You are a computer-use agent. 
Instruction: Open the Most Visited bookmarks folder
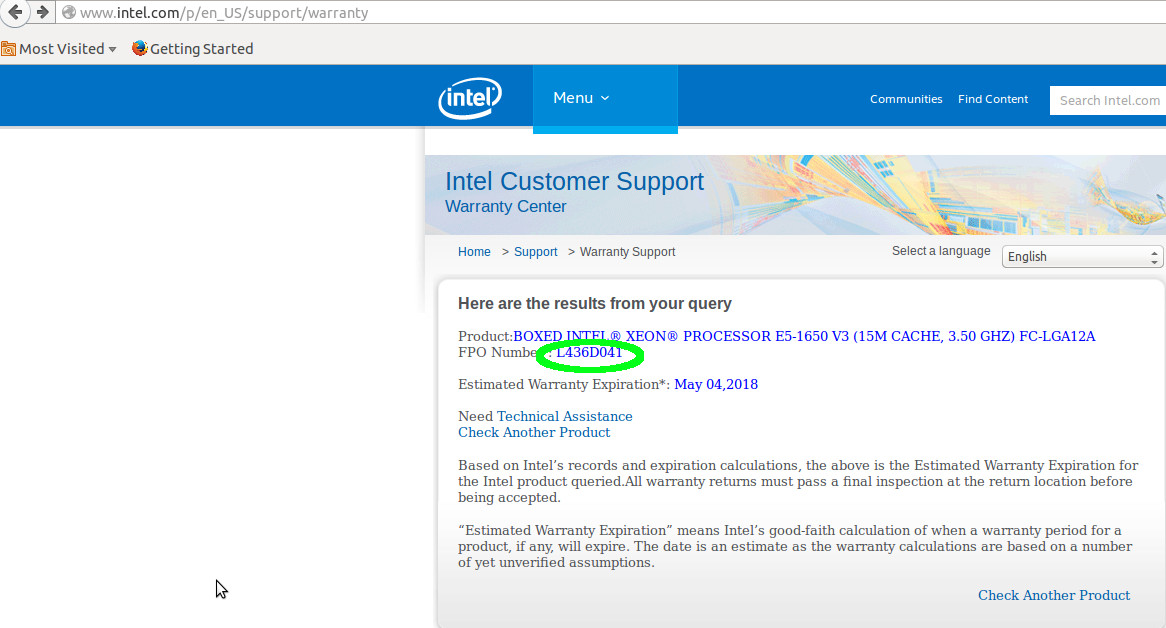pos(60,49)
